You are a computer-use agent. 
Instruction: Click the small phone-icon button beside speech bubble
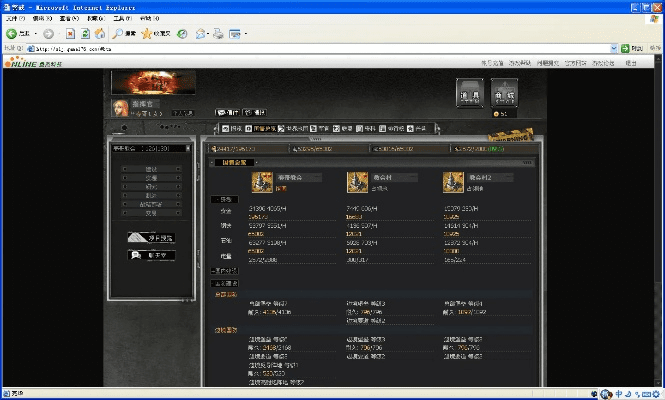tap(254, 112)
